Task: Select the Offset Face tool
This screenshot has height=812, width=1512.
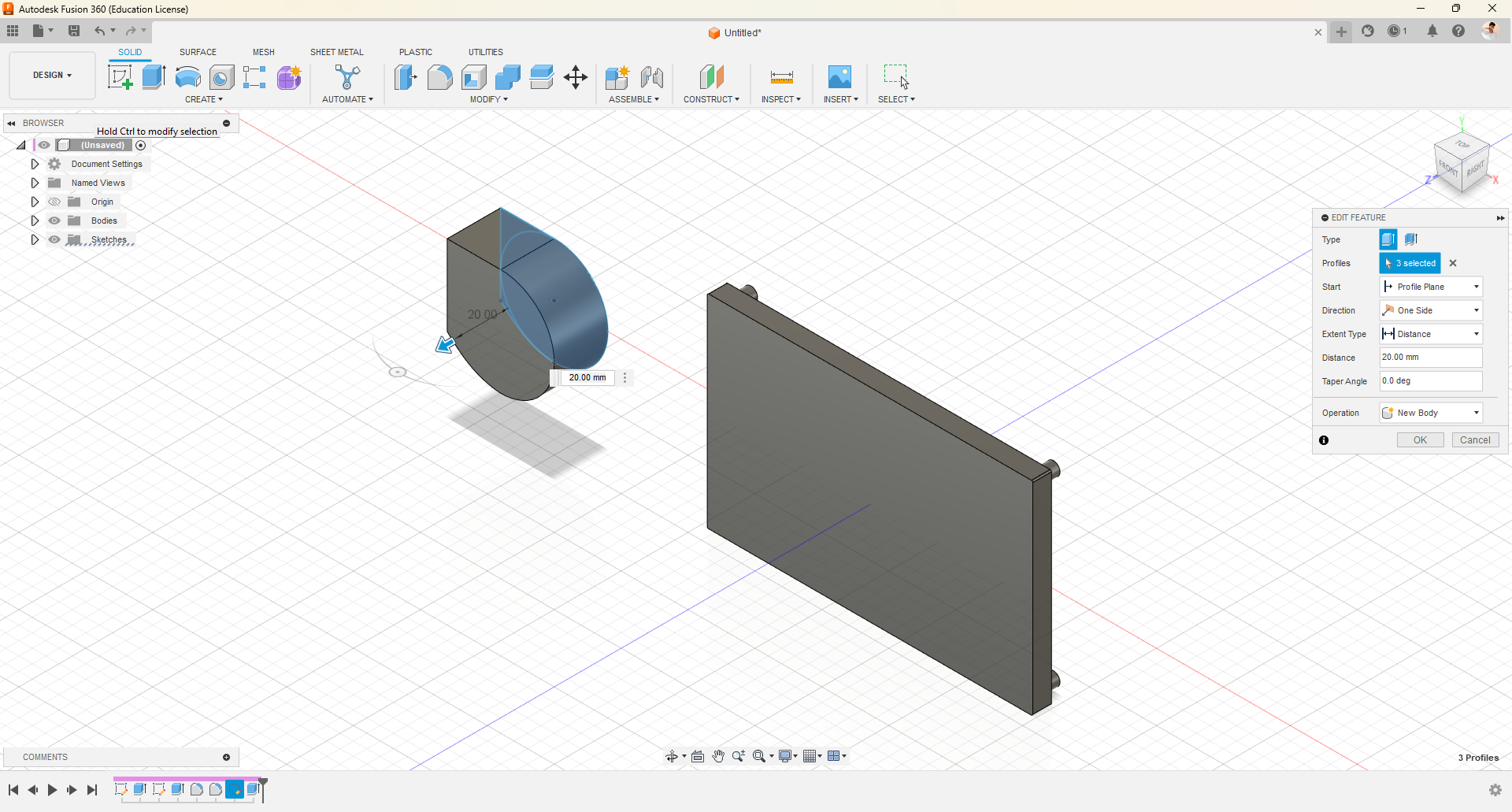Action: 542,77
